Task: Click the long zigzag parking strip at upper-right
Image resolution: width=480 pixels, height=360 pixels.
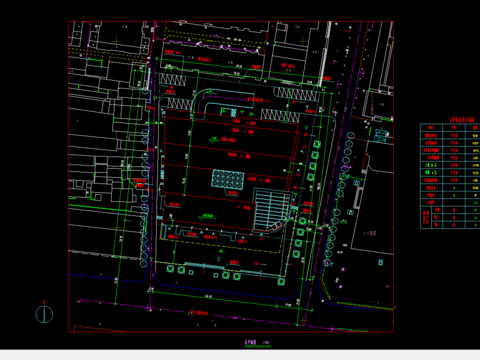Action: click(296, 94)
